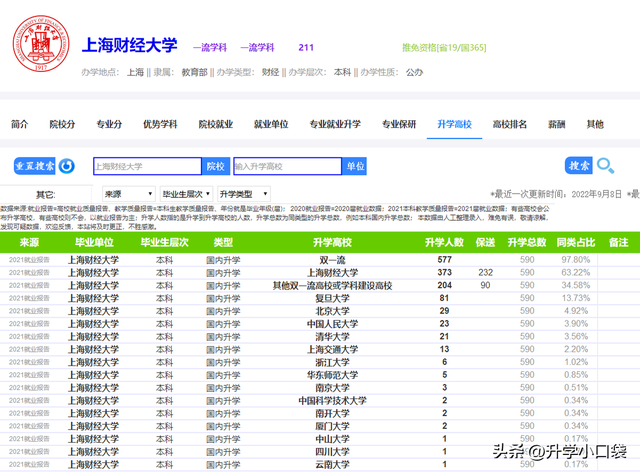Click the Shanghai University of Finance logo
This screenshot has height=473, width=640.
click(41, 44)
